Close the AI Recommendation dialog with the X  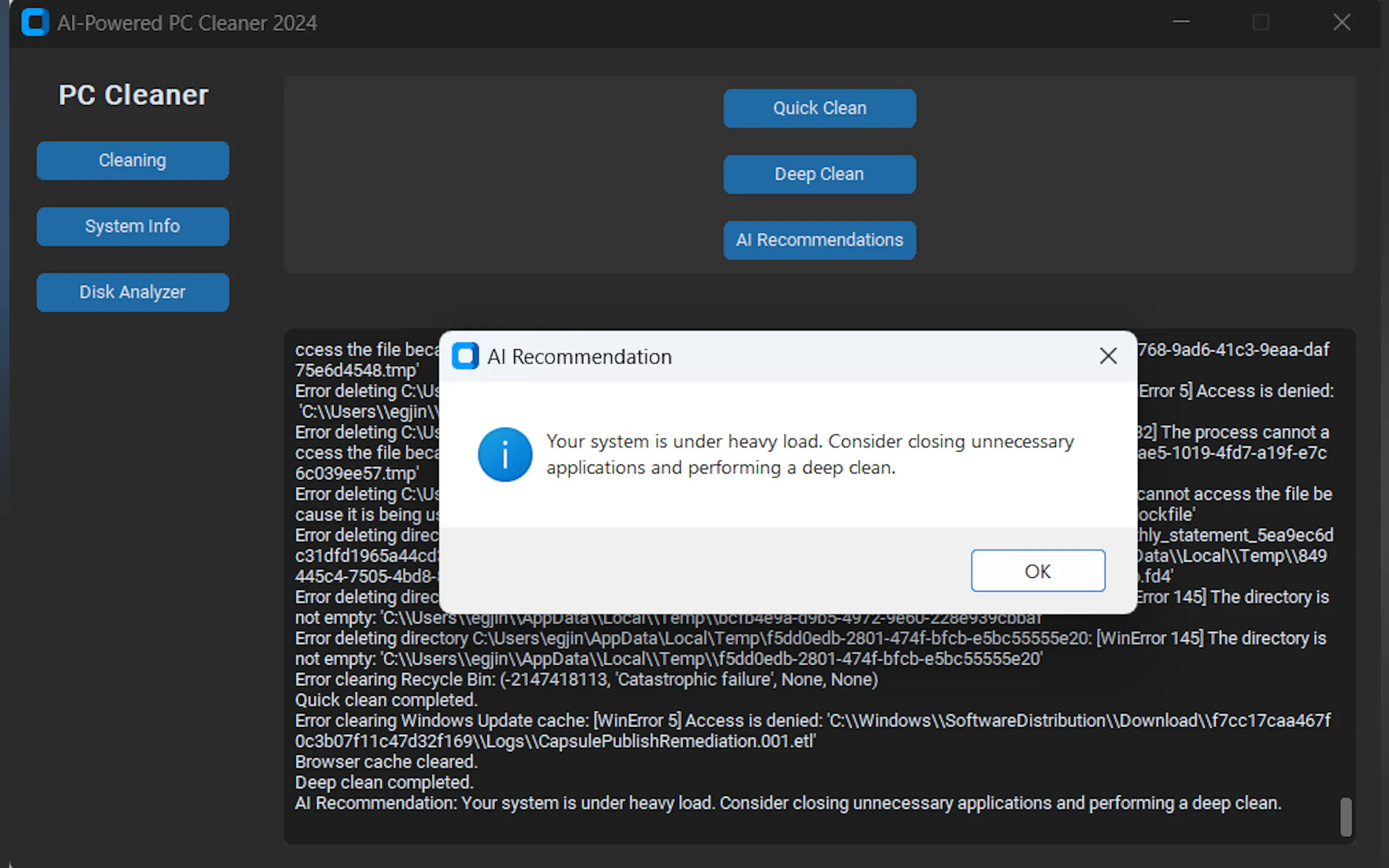[x=1107, y=356]
